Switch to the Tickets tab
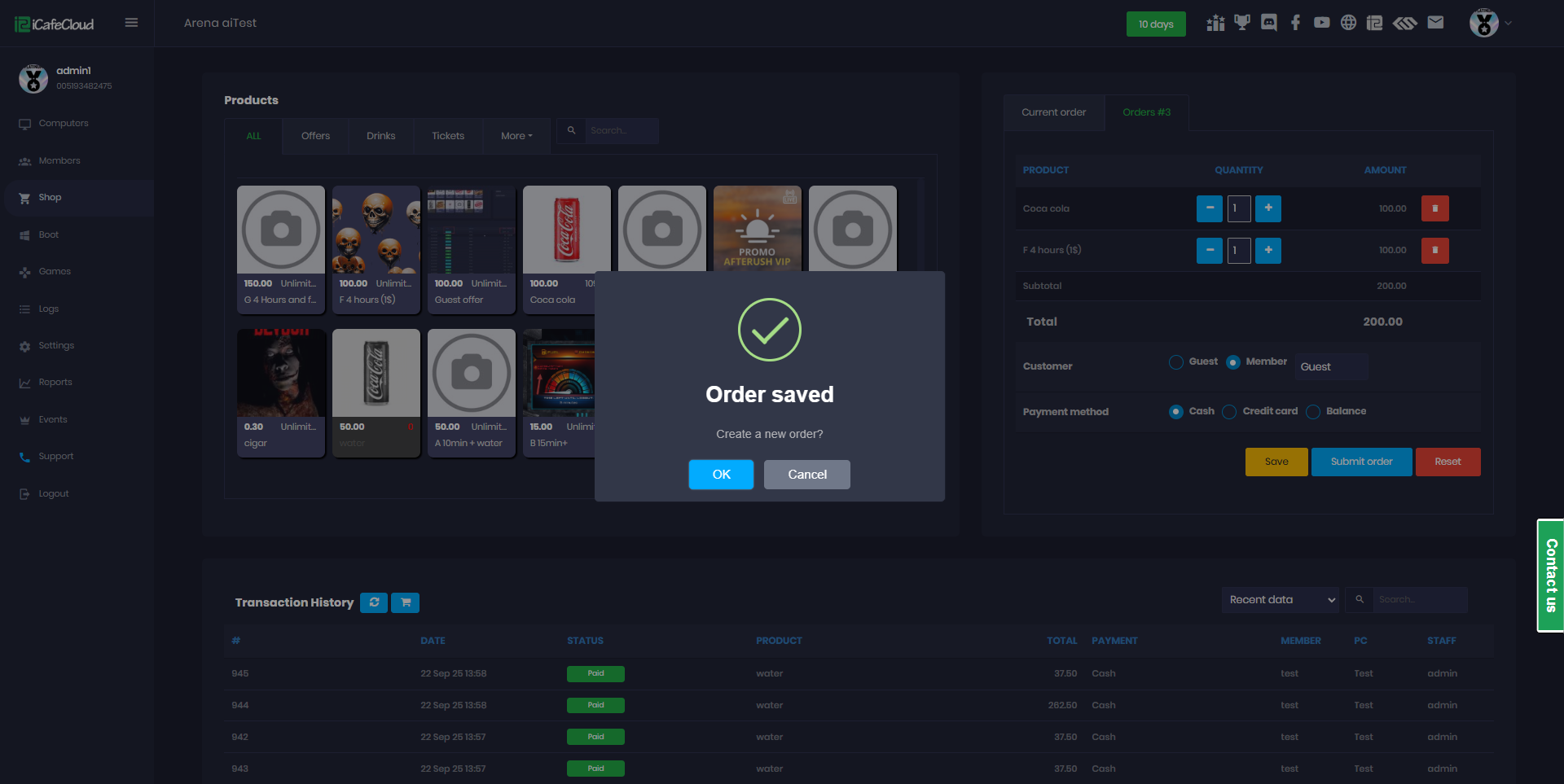Image resolution: width=1564 pixels, height=784 pixels. click(x=448, y=136)
